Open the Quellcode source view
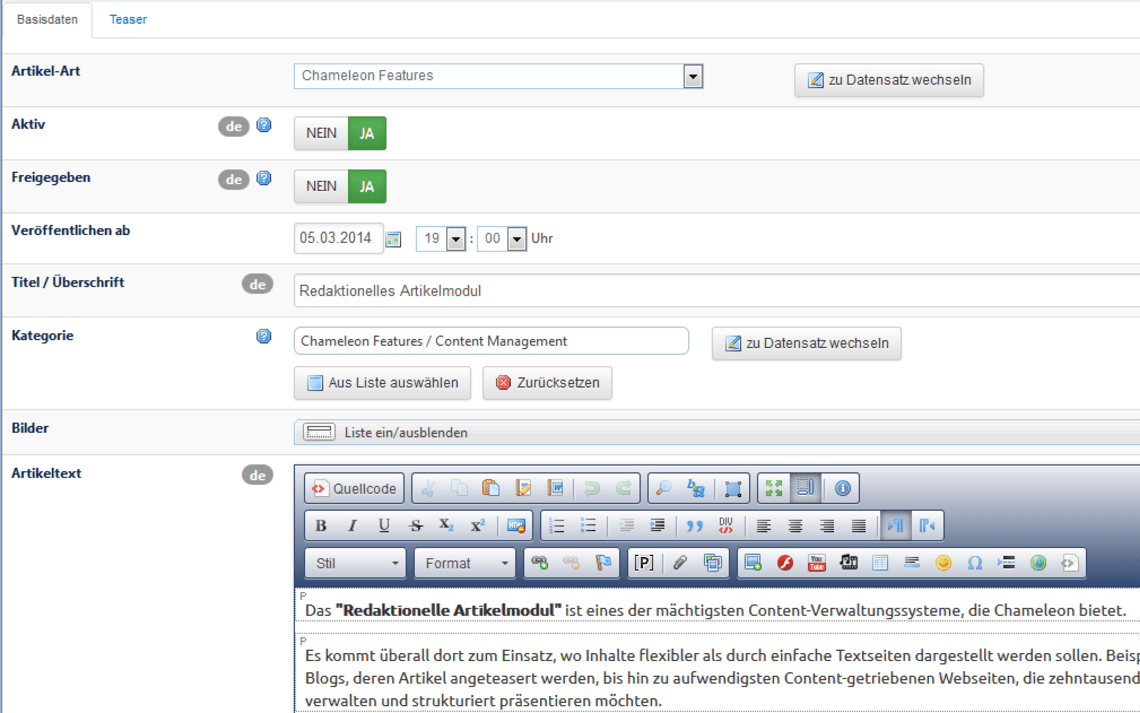 [x=354, y=488]
